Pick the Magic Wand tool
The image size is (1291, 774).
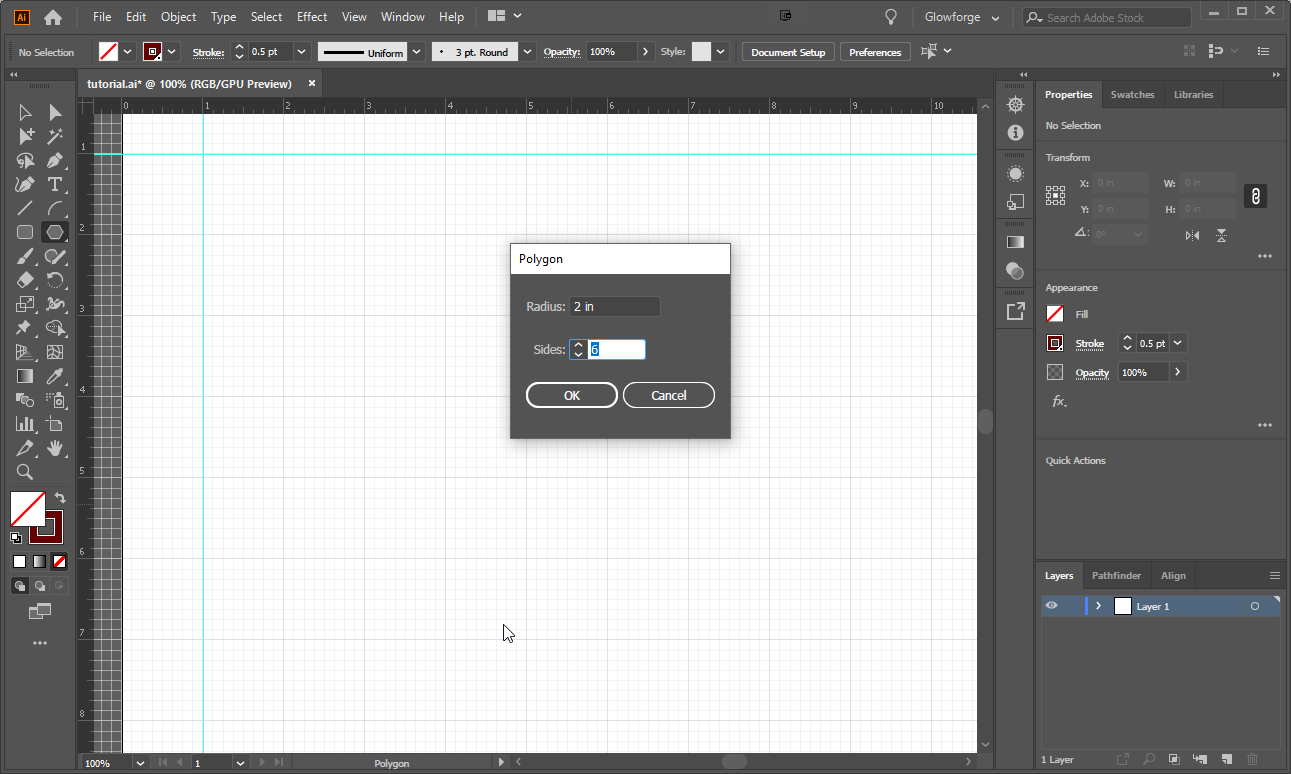55,136
